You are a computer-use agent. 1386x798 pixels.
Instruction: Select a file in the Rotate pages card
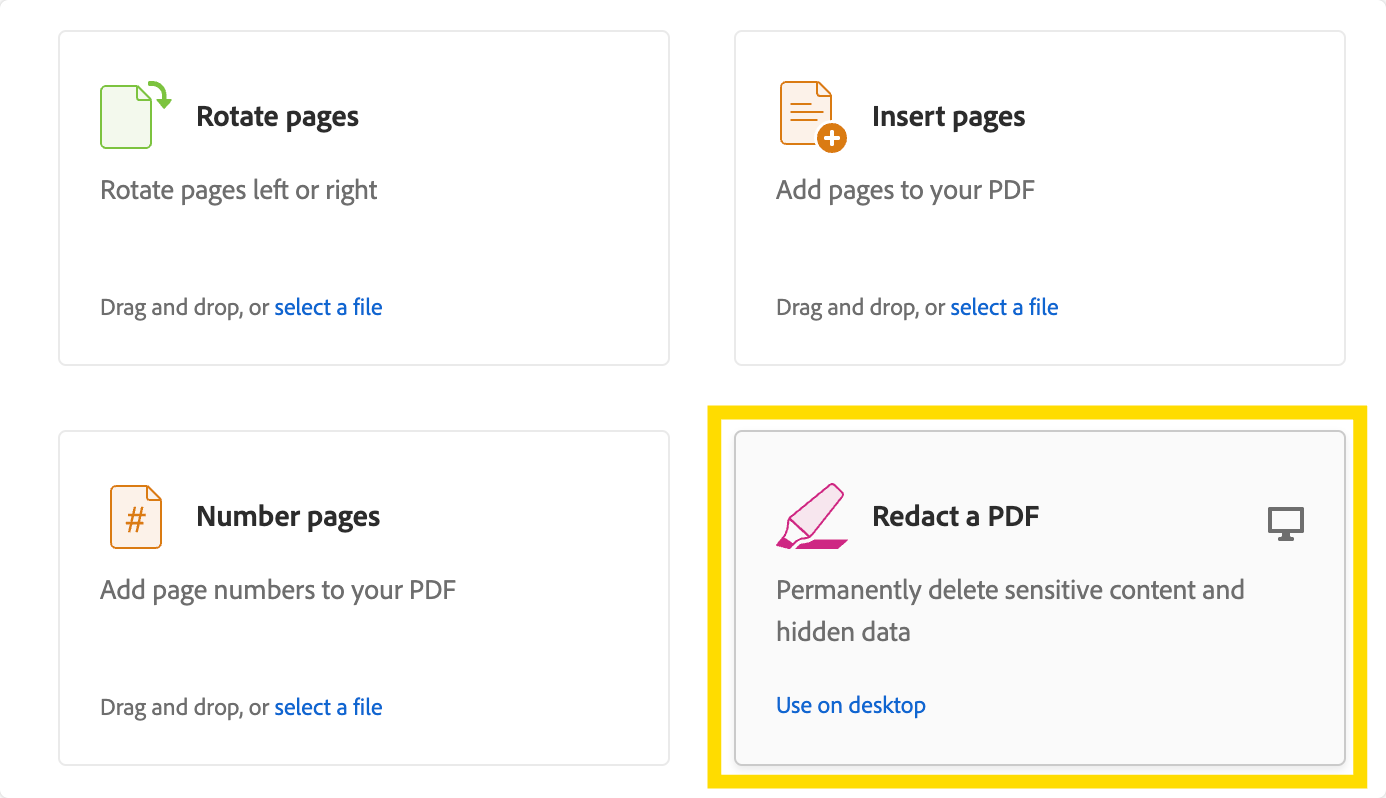coord(328,307)
